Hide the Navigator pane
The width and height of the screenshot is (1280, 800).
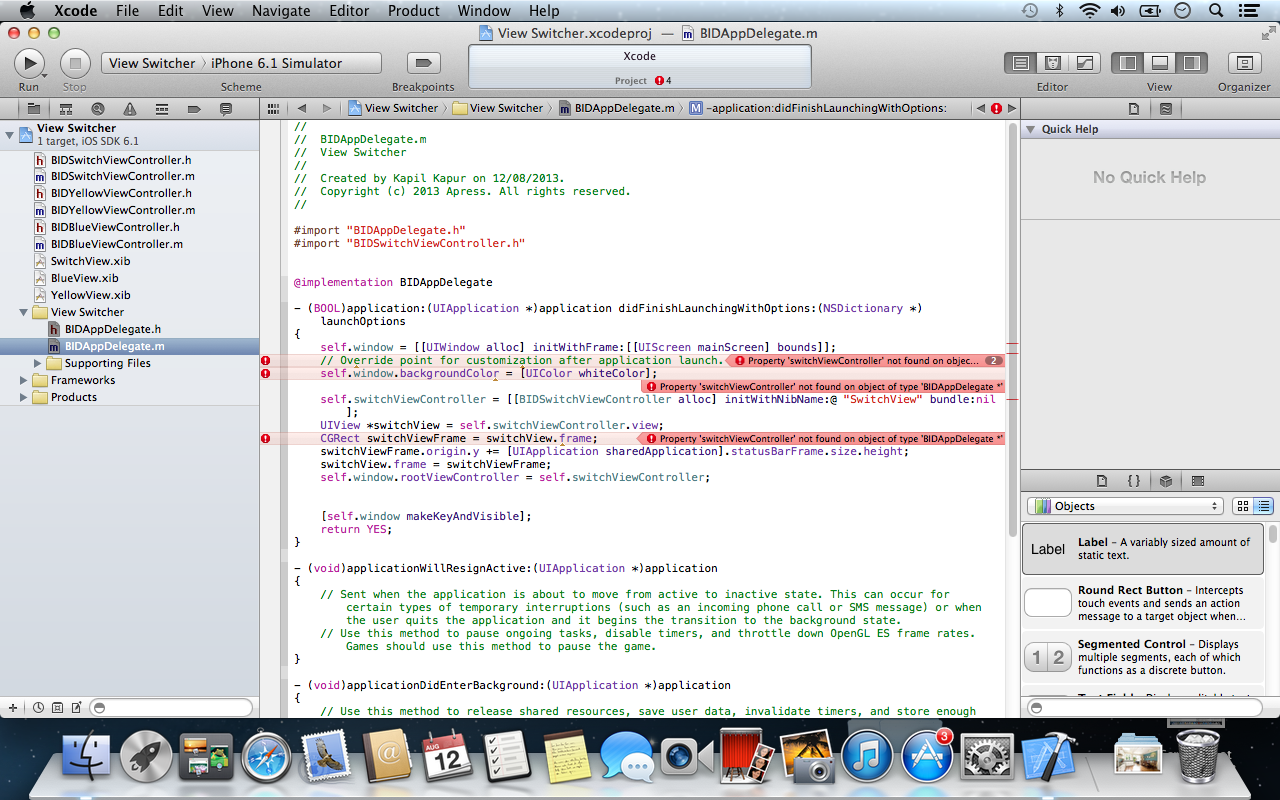click(1128, 63)
